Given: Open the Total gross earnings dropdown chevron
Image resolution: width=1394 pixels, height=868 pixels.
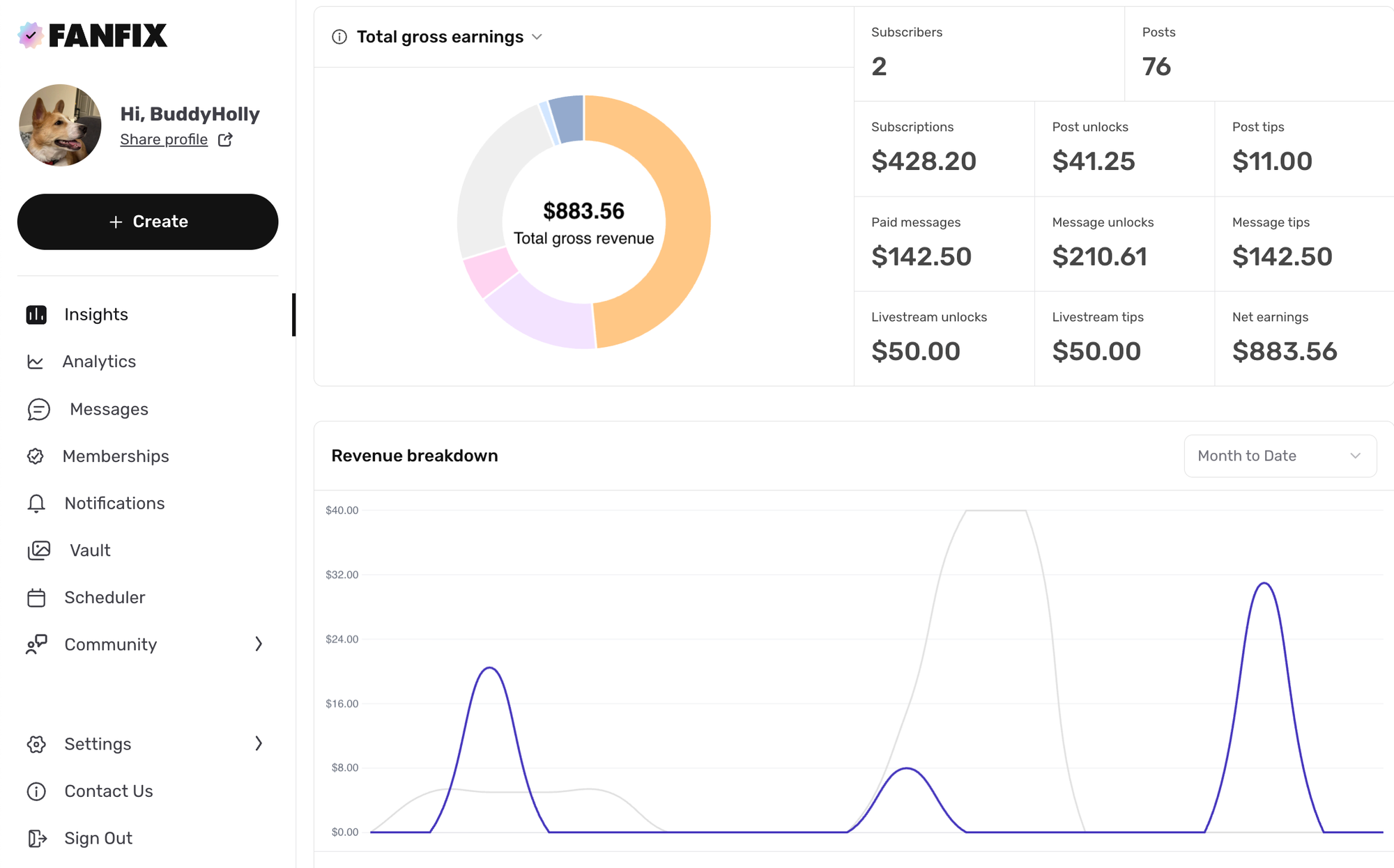Looking at the screenshot, I should (537, 37).
